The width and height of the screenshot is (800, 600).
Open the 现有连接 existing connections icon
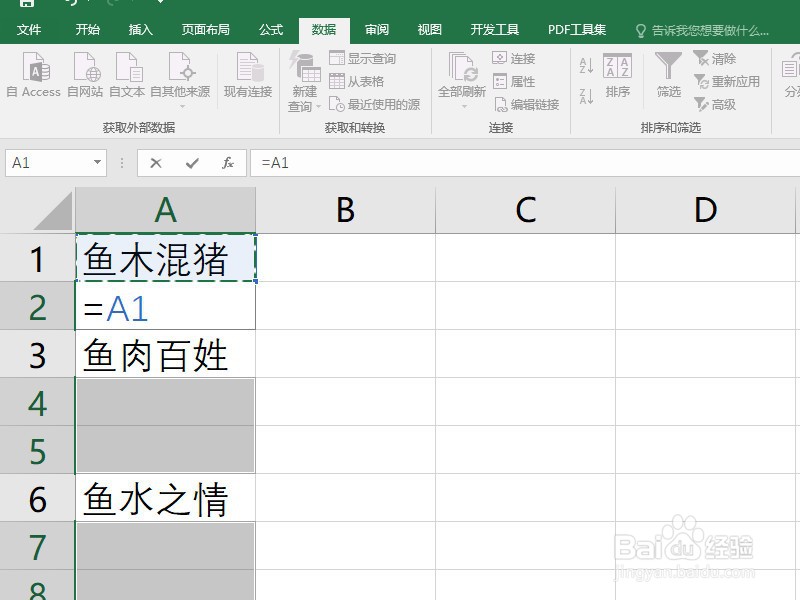(248, 76)
